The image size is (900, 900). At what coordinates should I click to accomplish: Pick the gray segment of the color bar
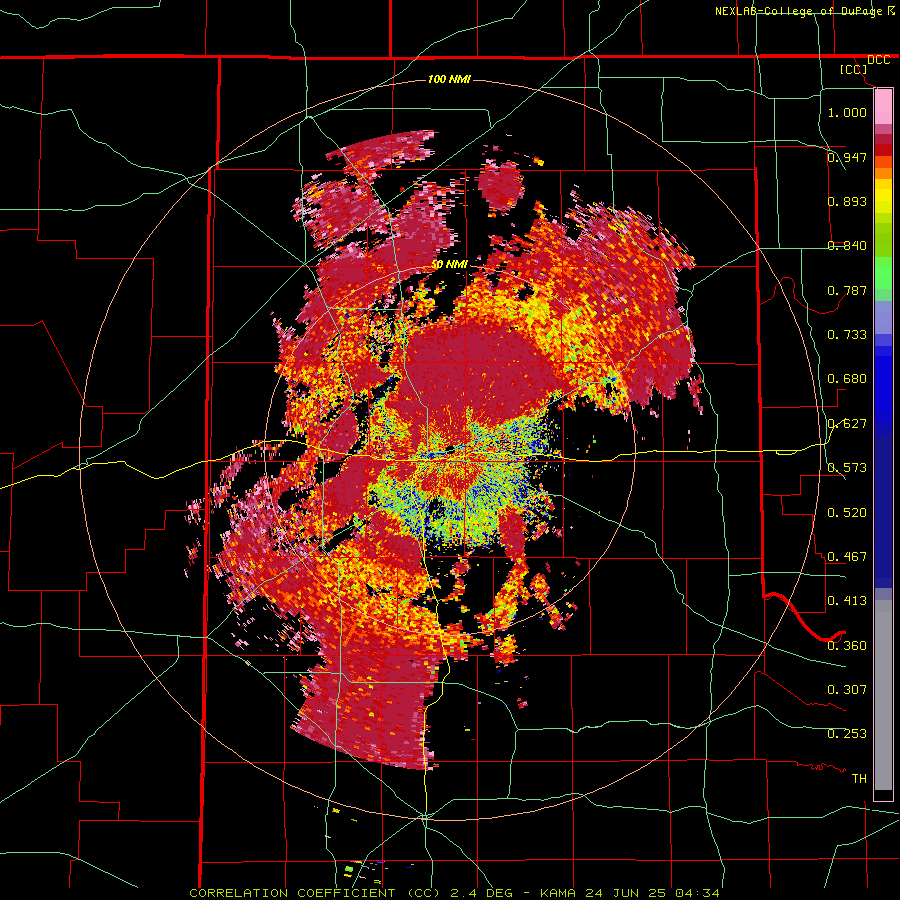click(x=883, y=695)
